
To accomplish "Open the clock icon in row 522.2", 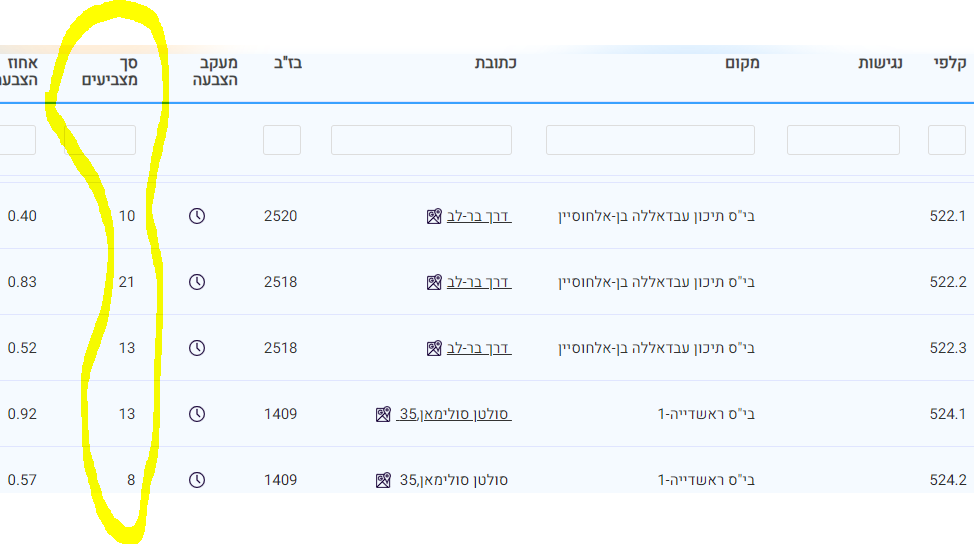I will [197, 282].
